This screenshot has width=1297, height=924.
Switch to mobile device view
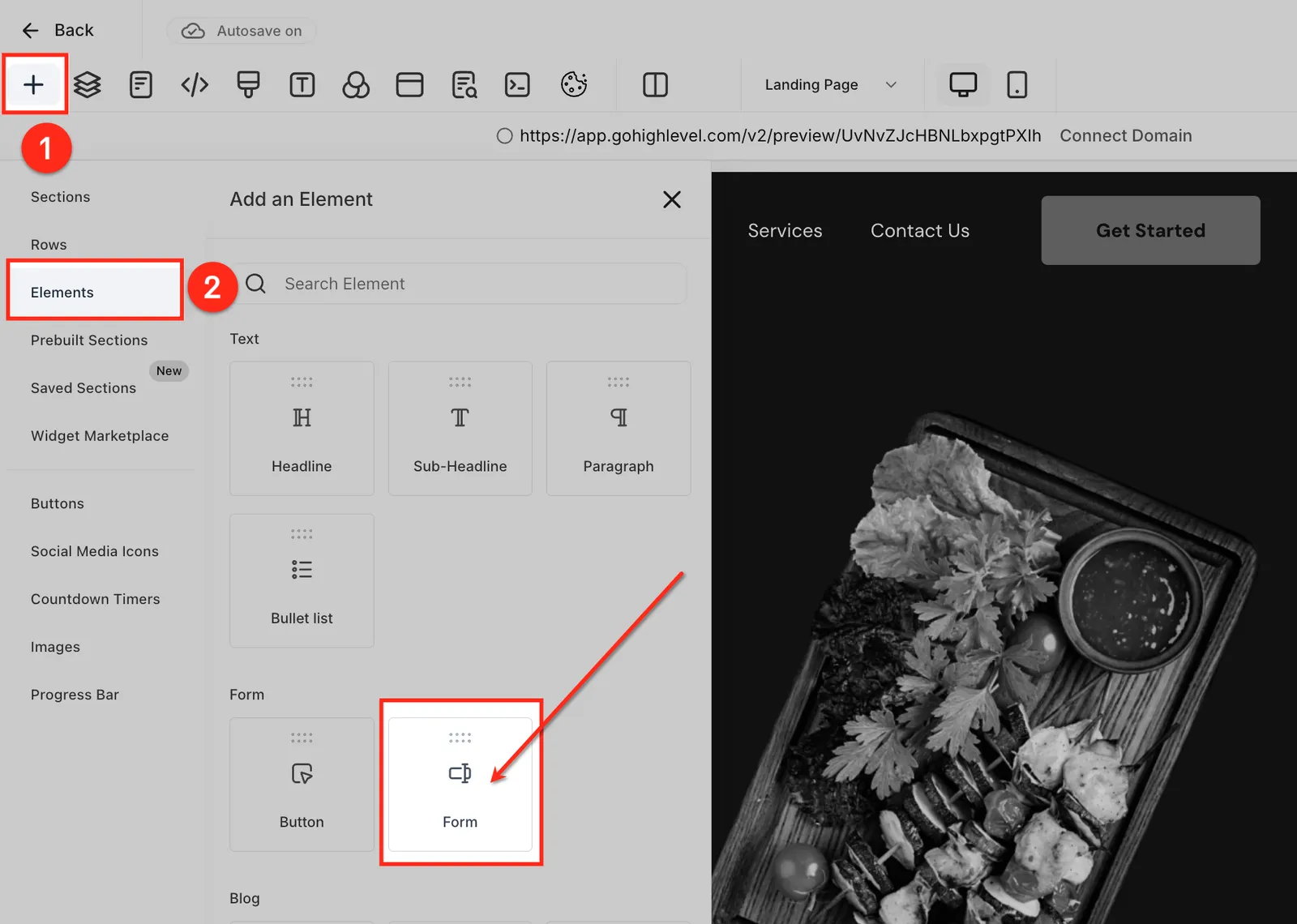coord(1017,84)
